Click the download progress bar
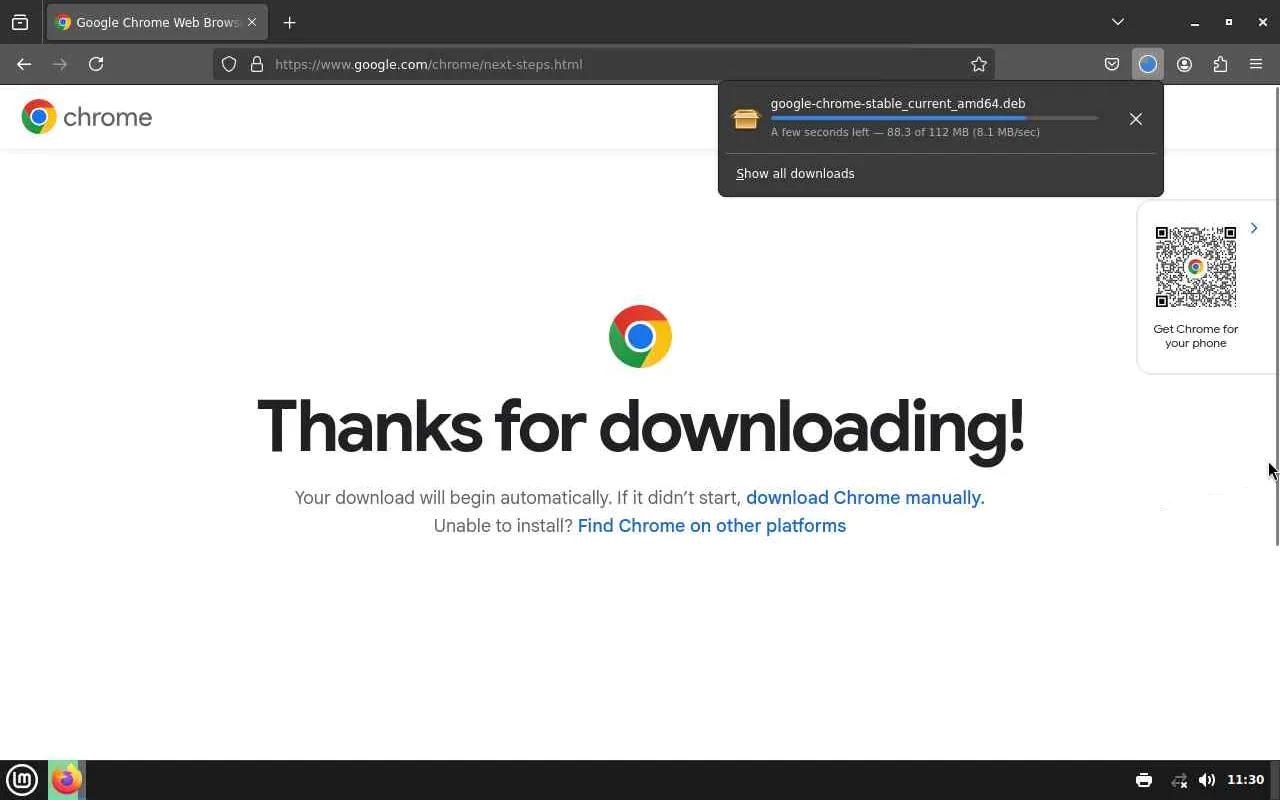 (934, 118)
